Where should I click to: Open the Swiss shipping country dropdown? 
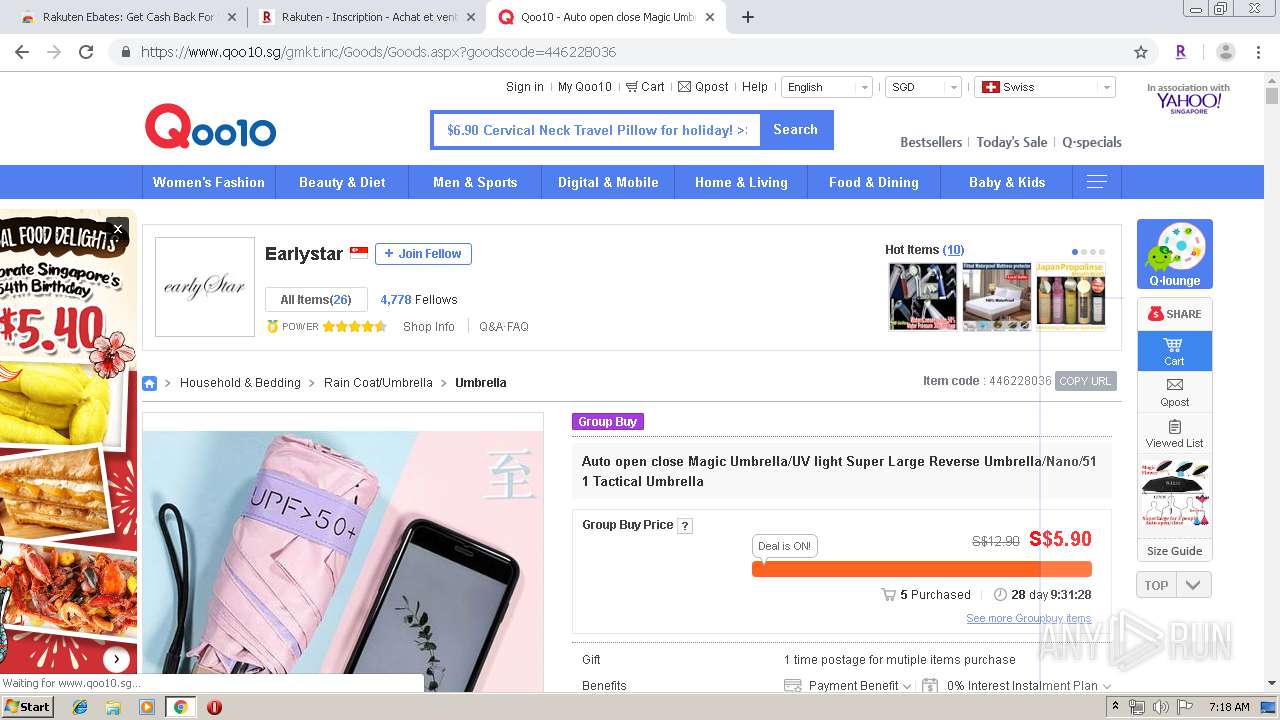coord(1045,87)
